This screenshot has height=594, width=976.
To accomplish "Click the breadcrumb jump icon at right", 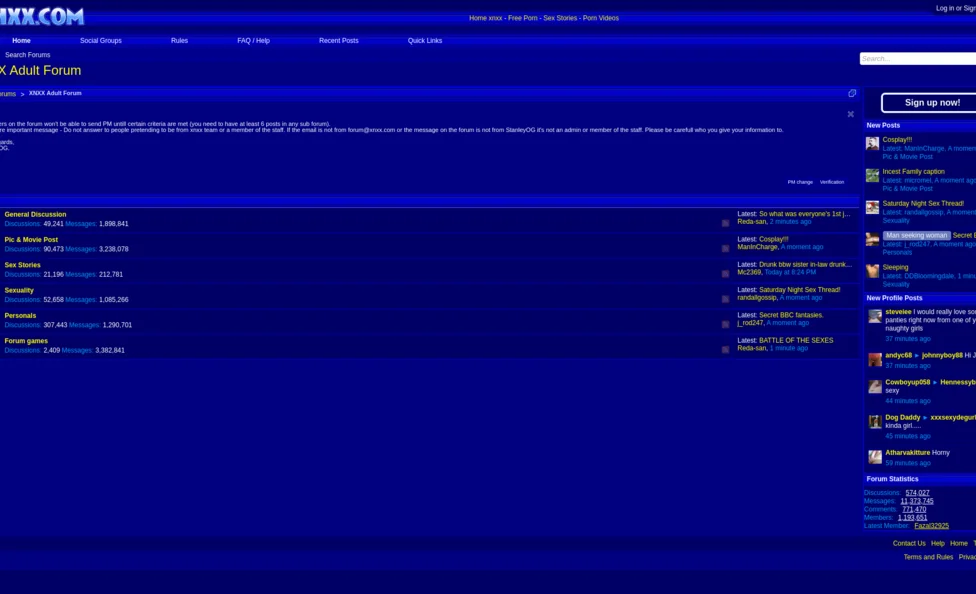I will [x=852, y=93].
